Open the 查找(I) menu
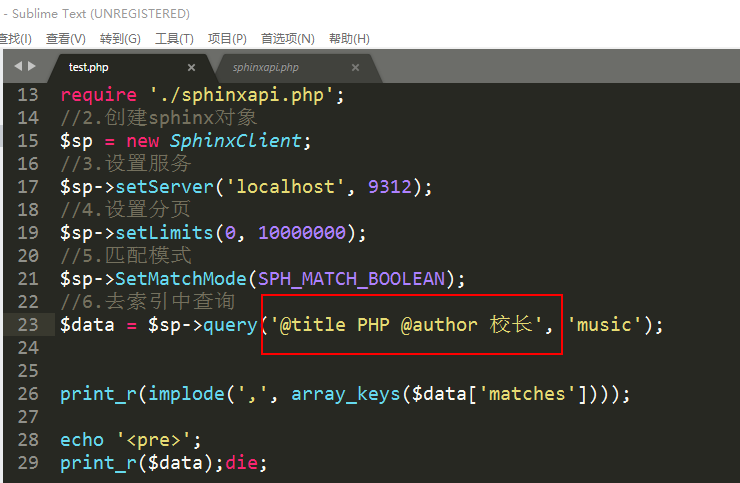The width and height of the screenshot is (740, 483). [x=14, y=38]
